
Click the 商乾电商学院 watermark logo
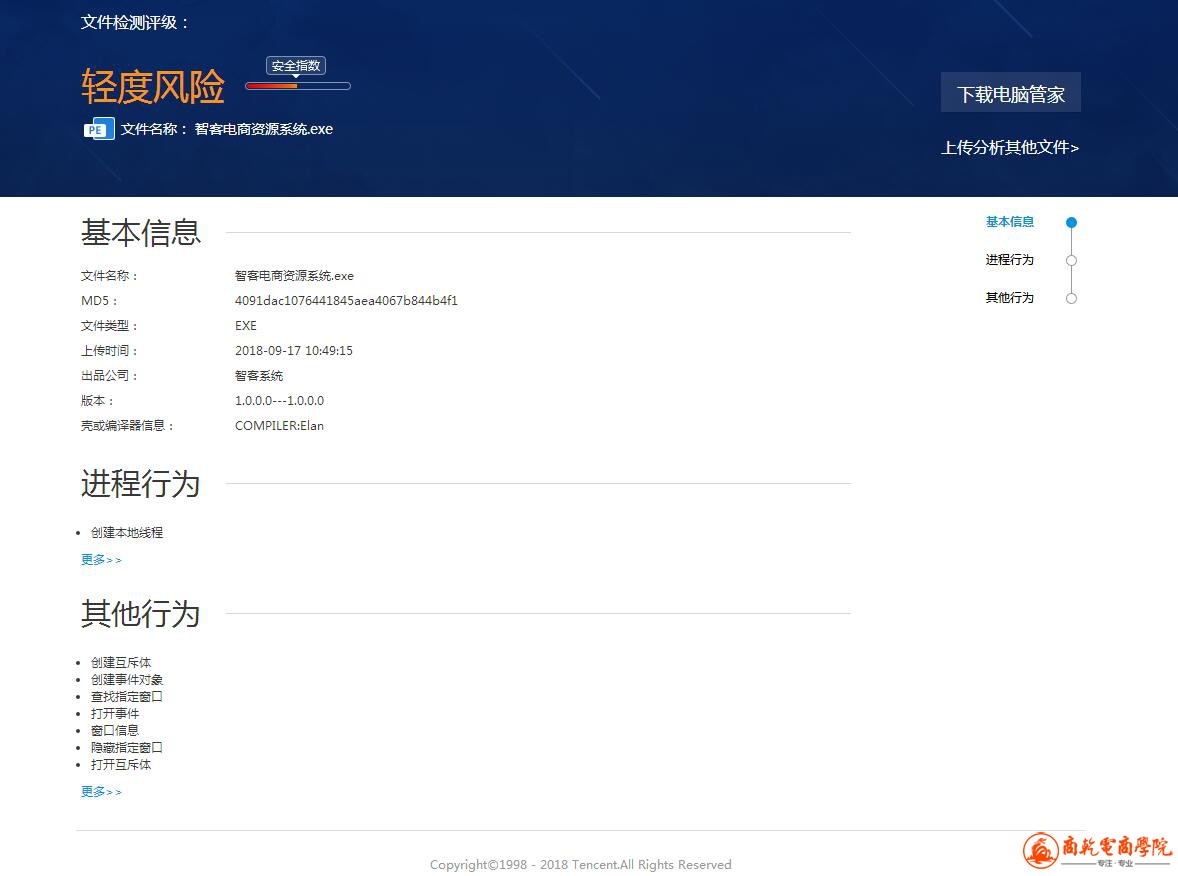1097,851
